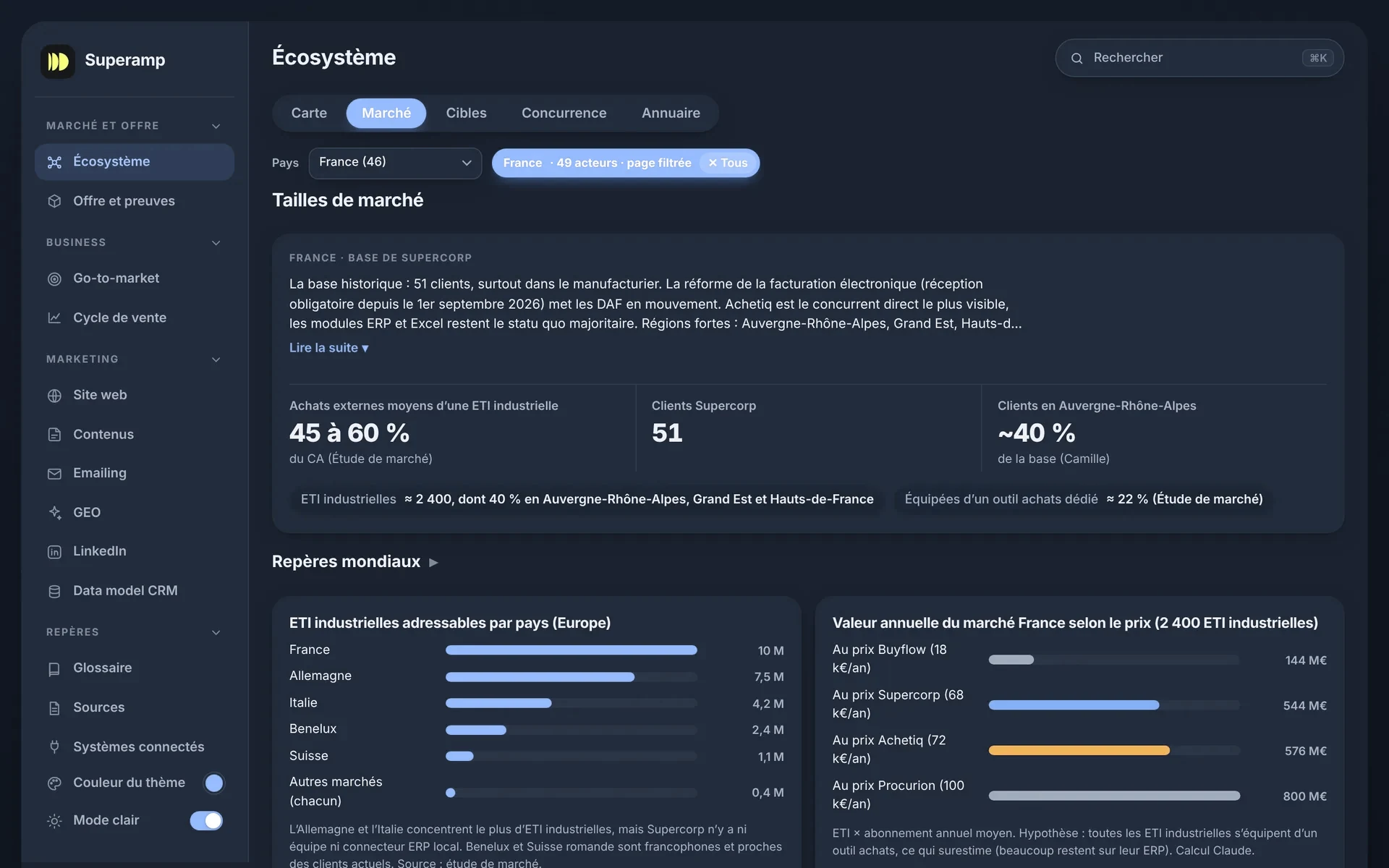Open Écosystème via its network icon
This screenshot has width=1389, height=868.
(54, 162)
